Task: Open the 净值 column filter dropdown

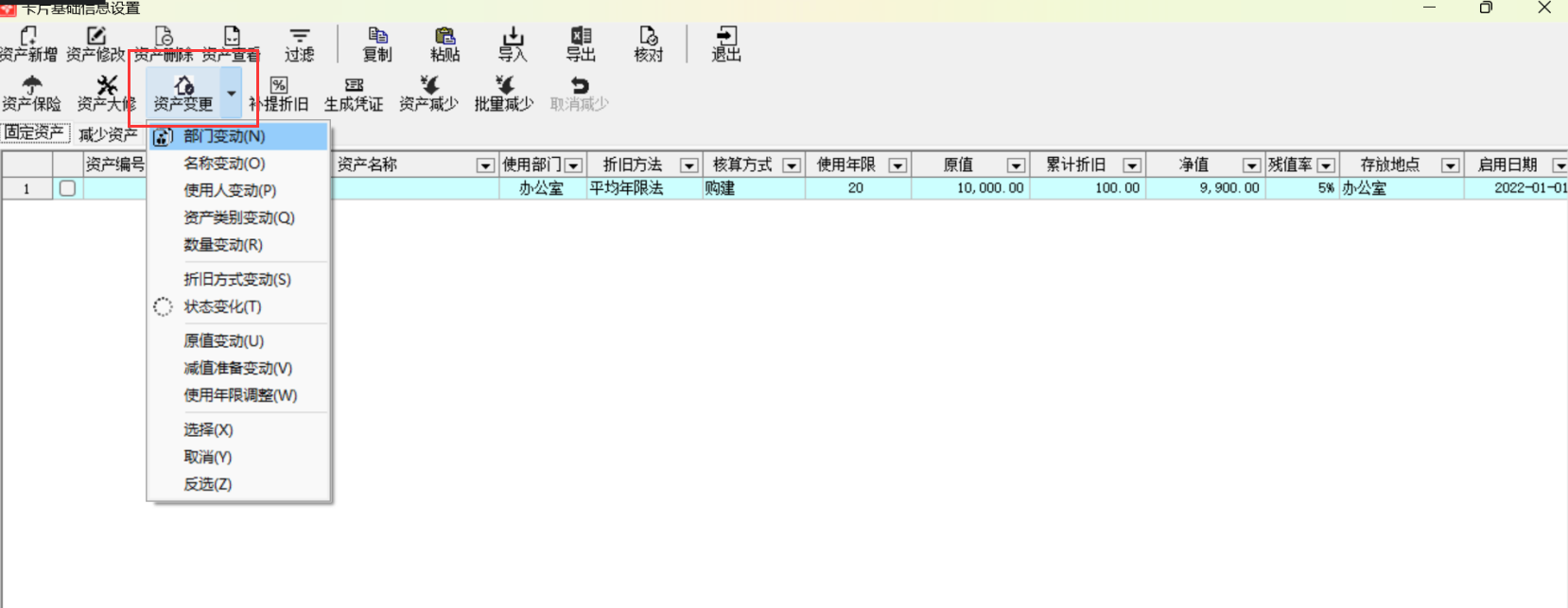Action: (1251, 165)
